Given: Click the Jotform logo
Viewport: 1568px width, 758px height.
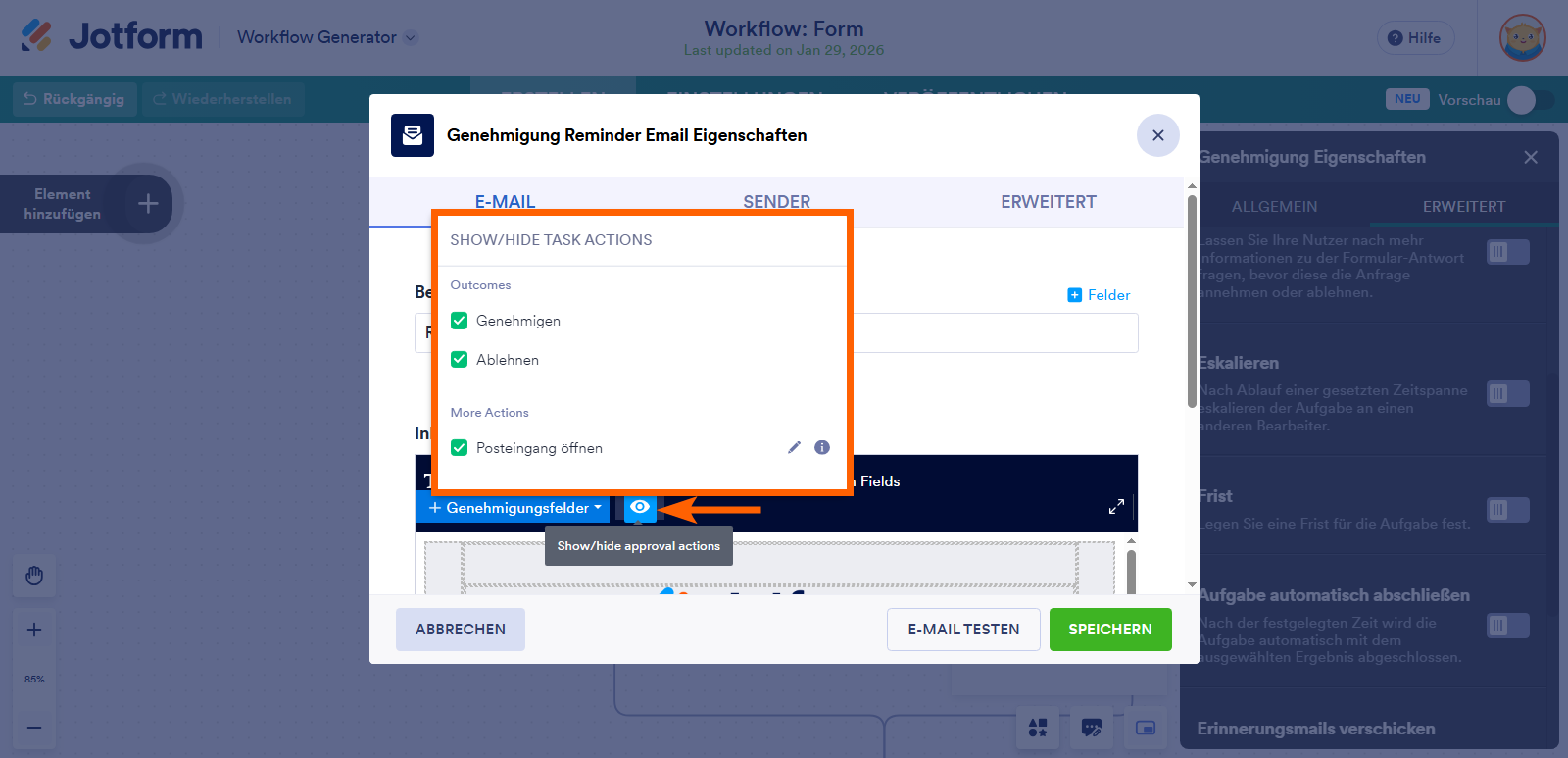Looking at the screenshot, I should 112,37.
